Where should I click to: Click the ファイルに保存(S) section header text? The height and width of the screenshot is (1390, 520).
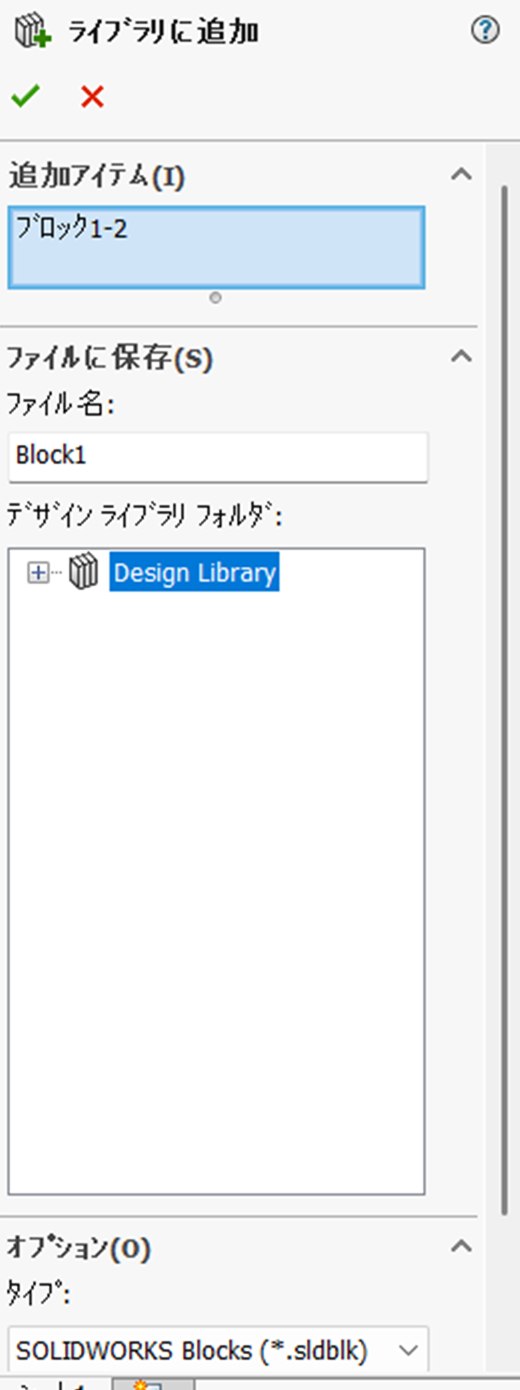pos(110,358)
